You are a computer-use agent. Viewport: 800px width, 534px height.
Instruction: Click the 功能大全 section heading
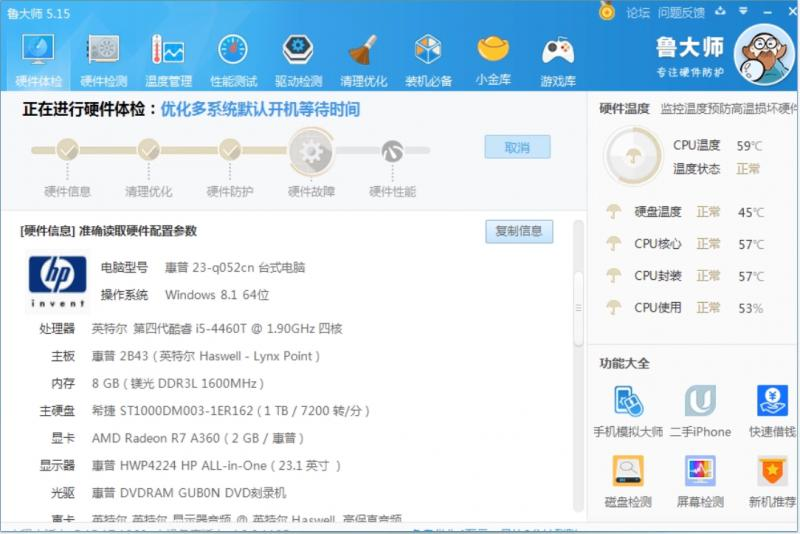pos(624,363)
